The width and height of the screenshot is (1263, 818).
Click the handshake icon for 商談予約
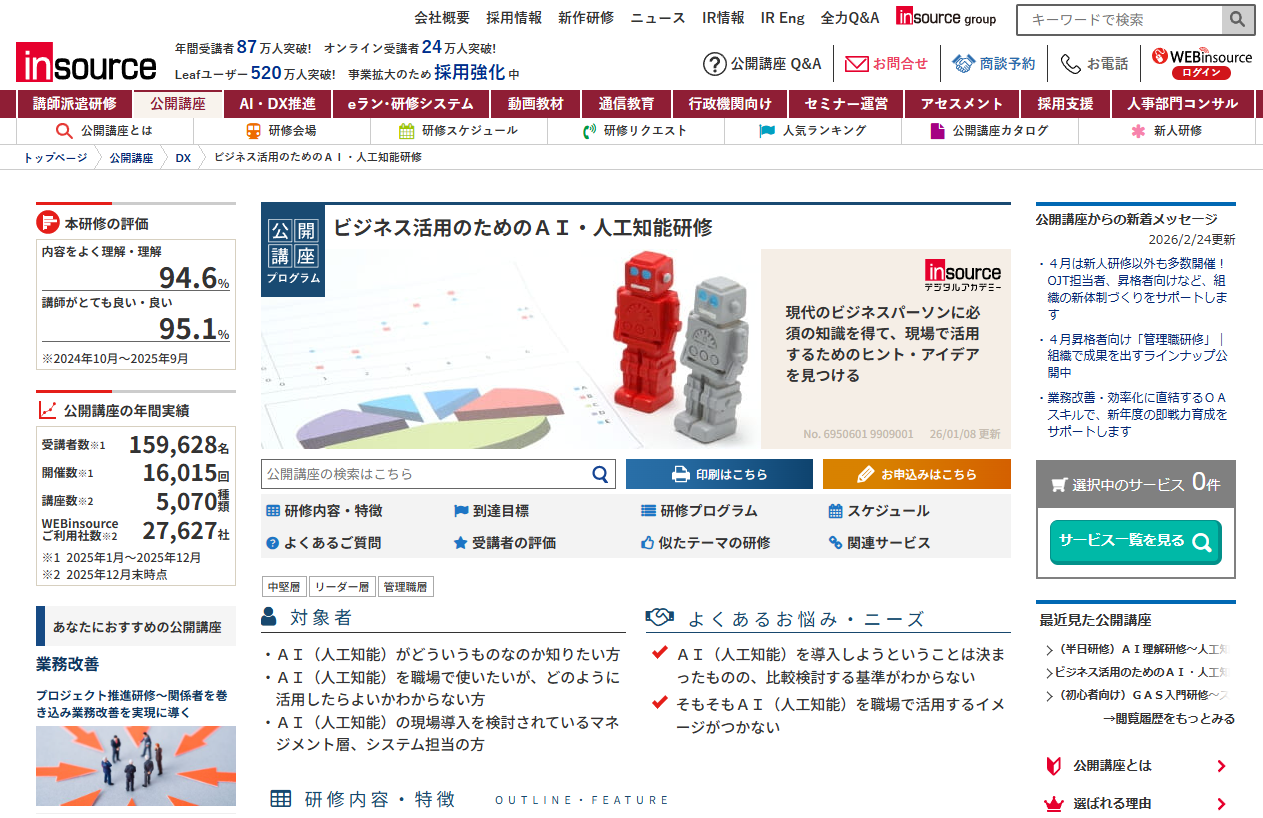pyautogui.click(x=963, y=64)
